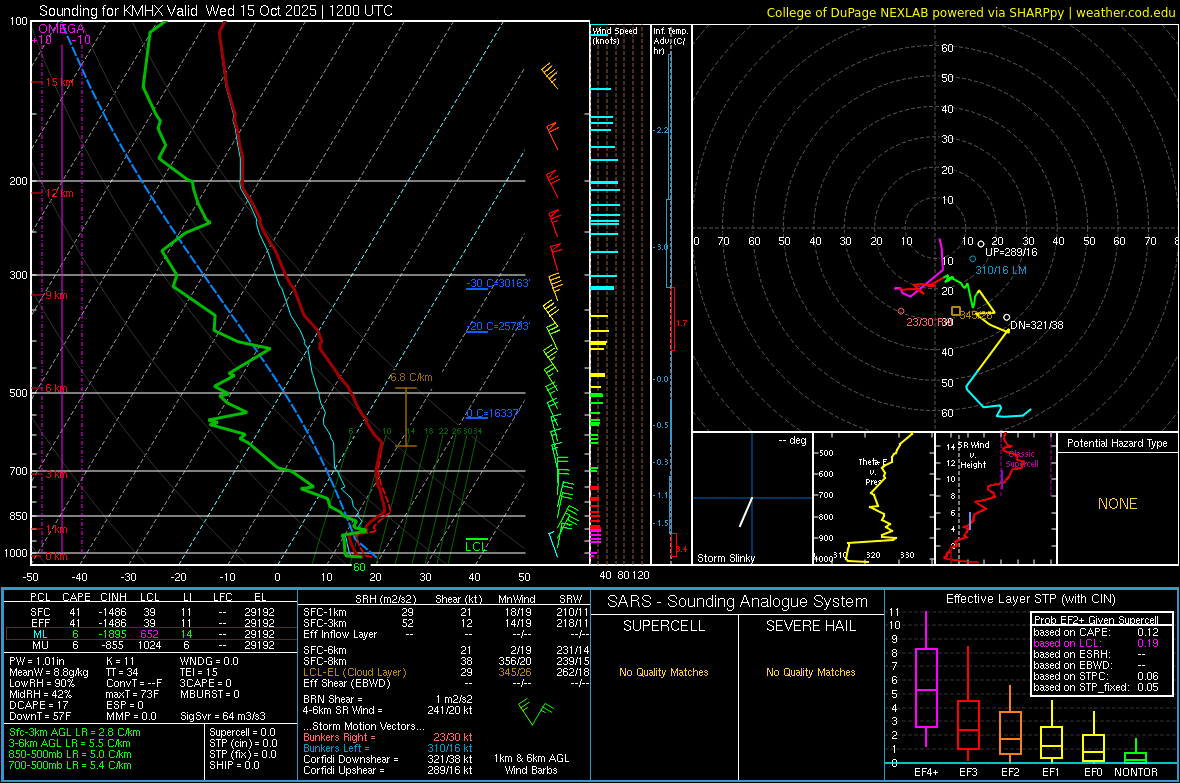Click the 'Classic Supercell' magenta label

(x=1022, y=459)
